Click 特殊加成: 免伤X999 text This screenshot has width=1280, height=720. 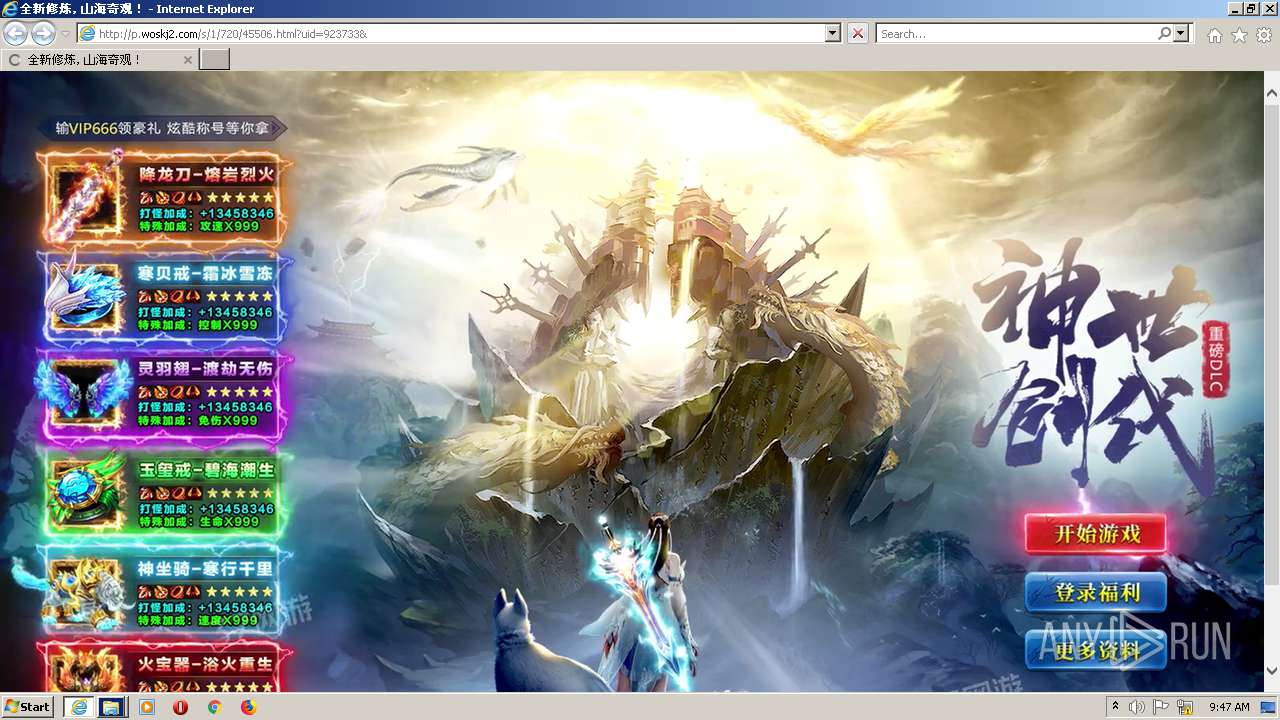pos(199,420)
